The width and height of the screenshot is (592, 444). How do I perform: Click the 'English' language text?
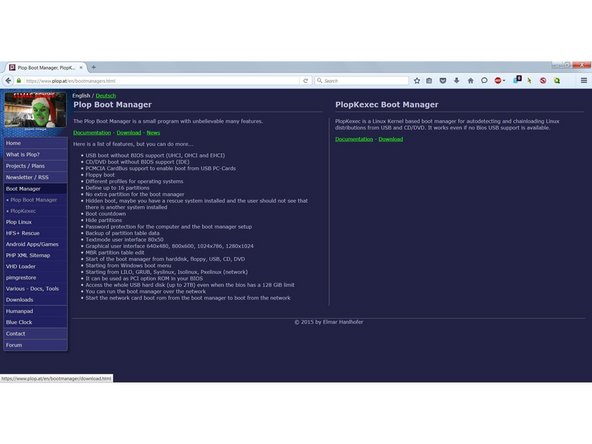click(x=81, y=96)
